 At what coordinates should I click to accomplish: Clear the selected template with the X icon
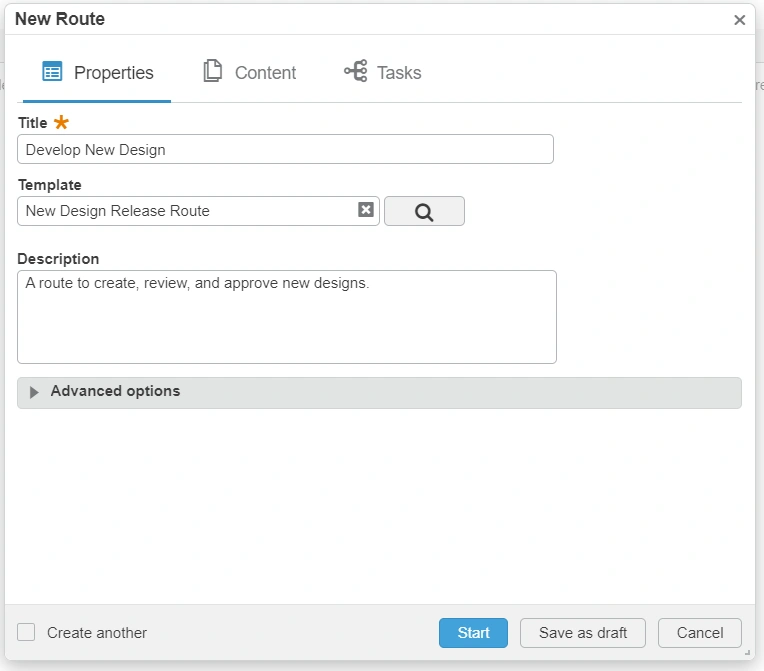tap(366, 210)
